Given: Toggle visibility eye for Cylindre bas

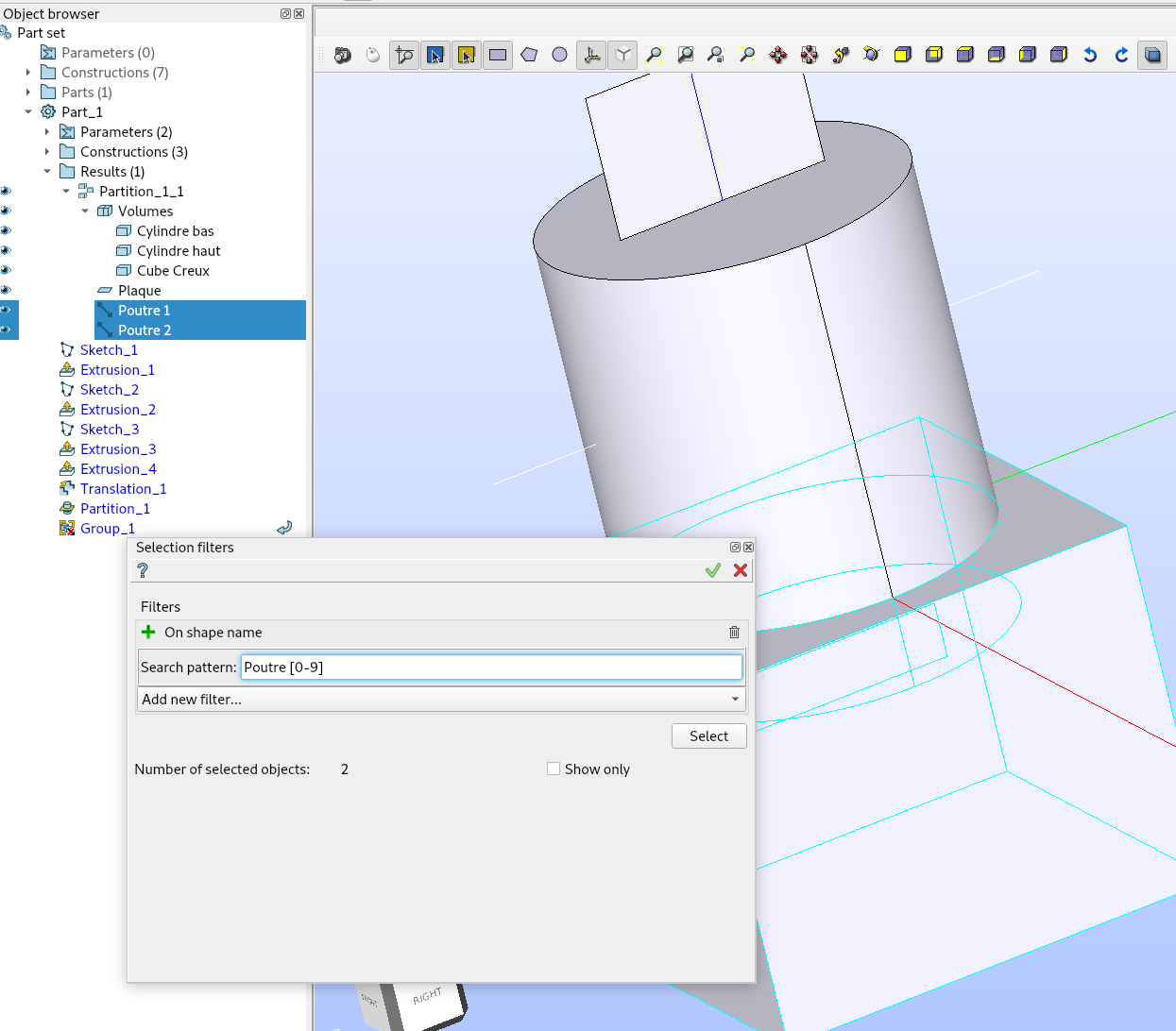Looking at the screenshot, I should tap(6, 231).
